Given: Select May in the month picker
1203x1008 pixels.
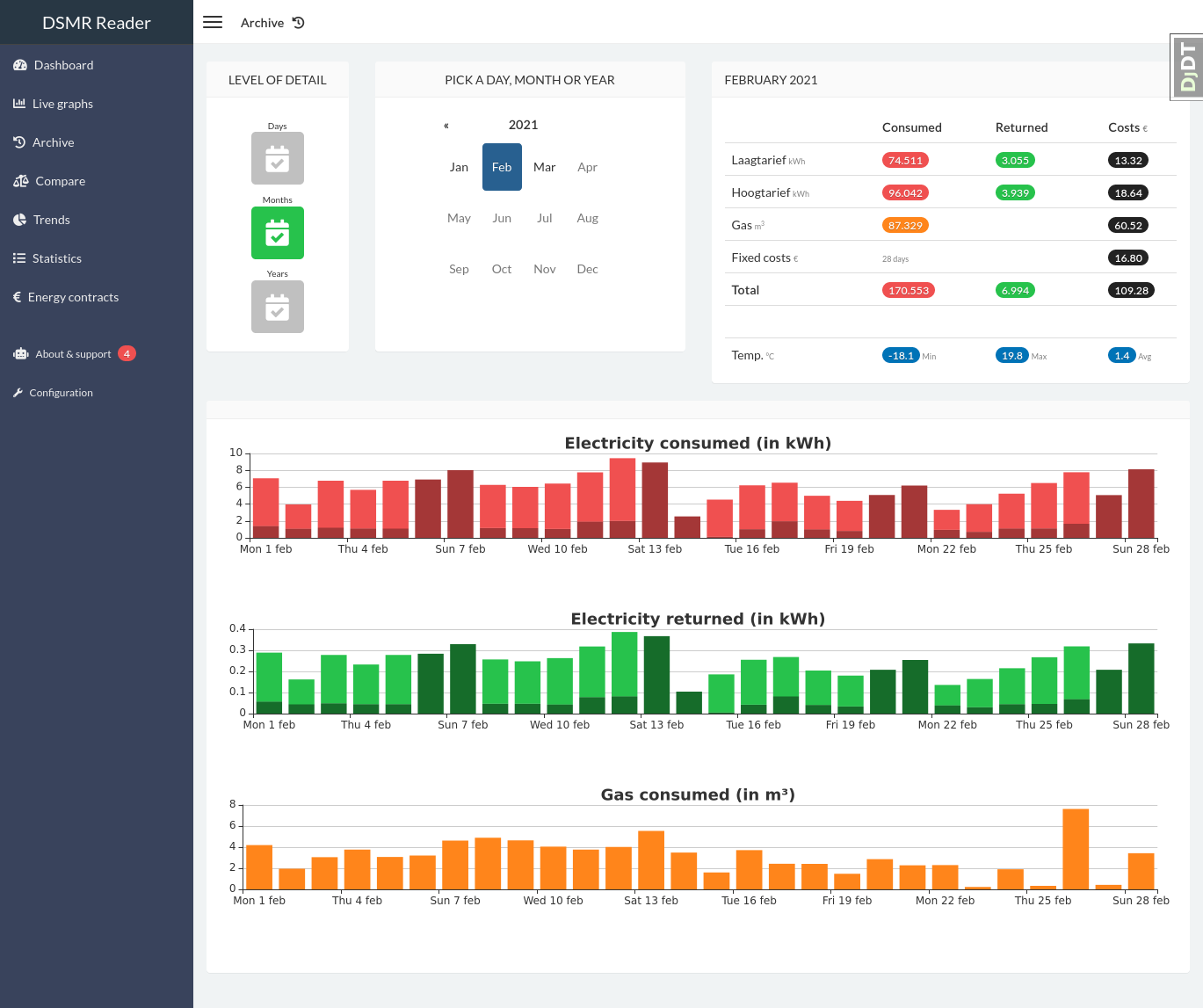Looking at the screenshot, I should click(x=459, y=218).
